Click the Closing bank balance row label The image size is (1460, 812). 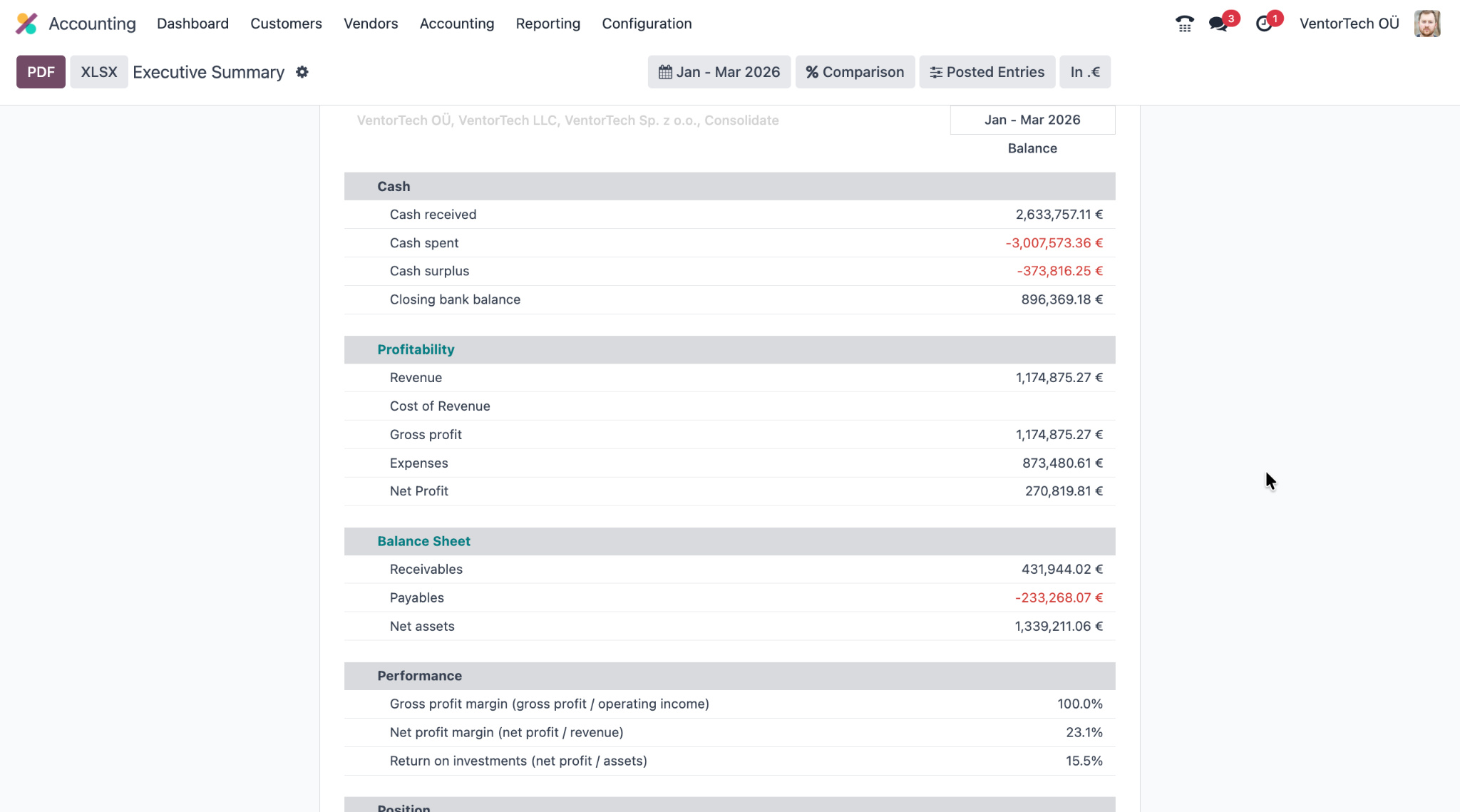pyautogui.click(x=455, y=299)
